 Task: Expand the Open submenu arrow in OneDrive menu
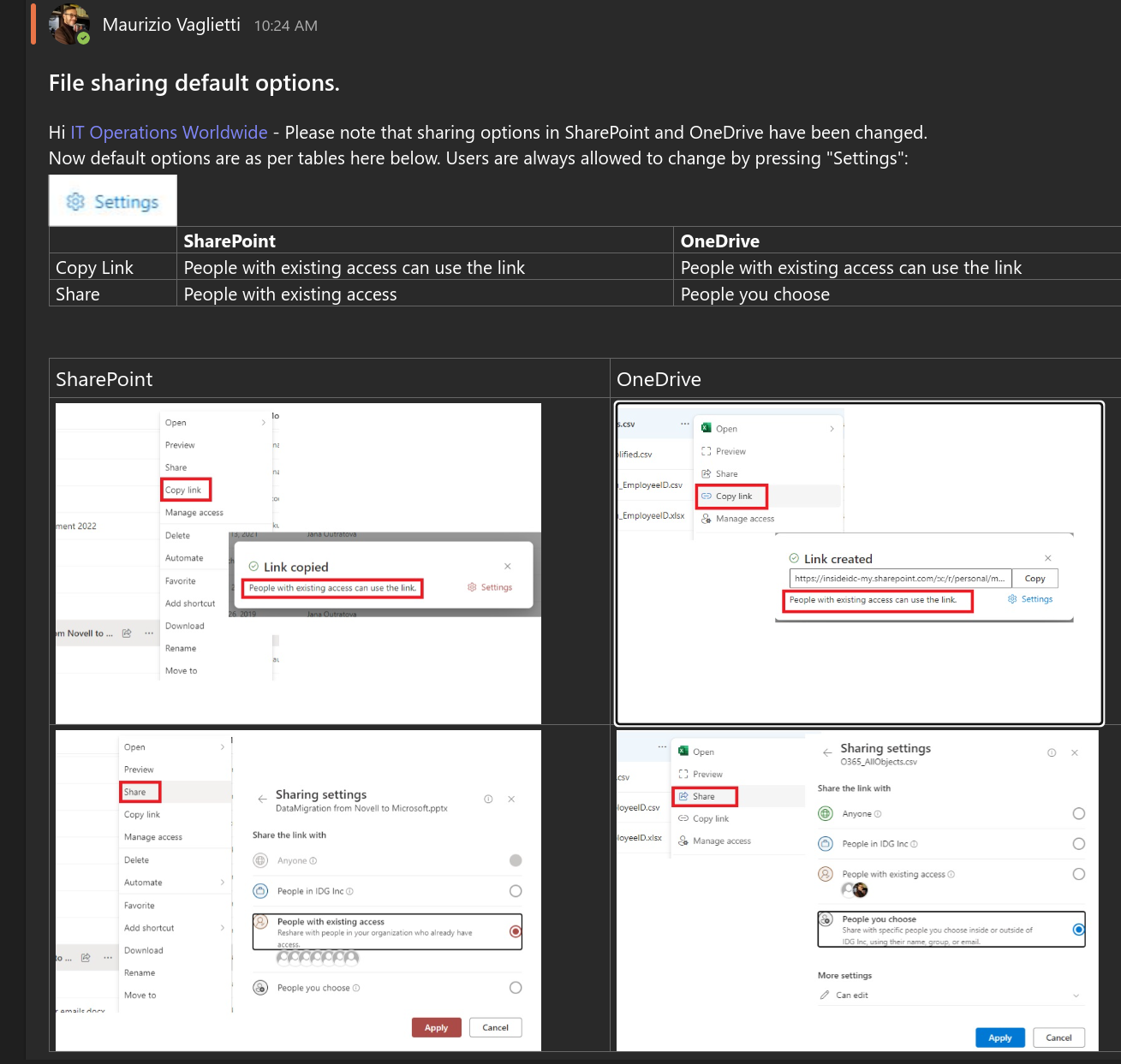click(x=832, y=429)
